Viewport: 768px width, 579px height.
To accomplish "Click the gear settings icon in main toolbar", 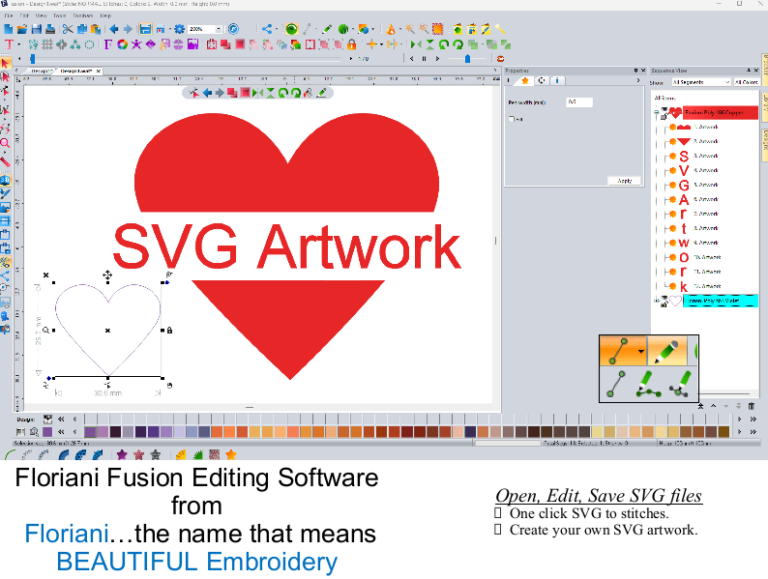I will 179,29.
